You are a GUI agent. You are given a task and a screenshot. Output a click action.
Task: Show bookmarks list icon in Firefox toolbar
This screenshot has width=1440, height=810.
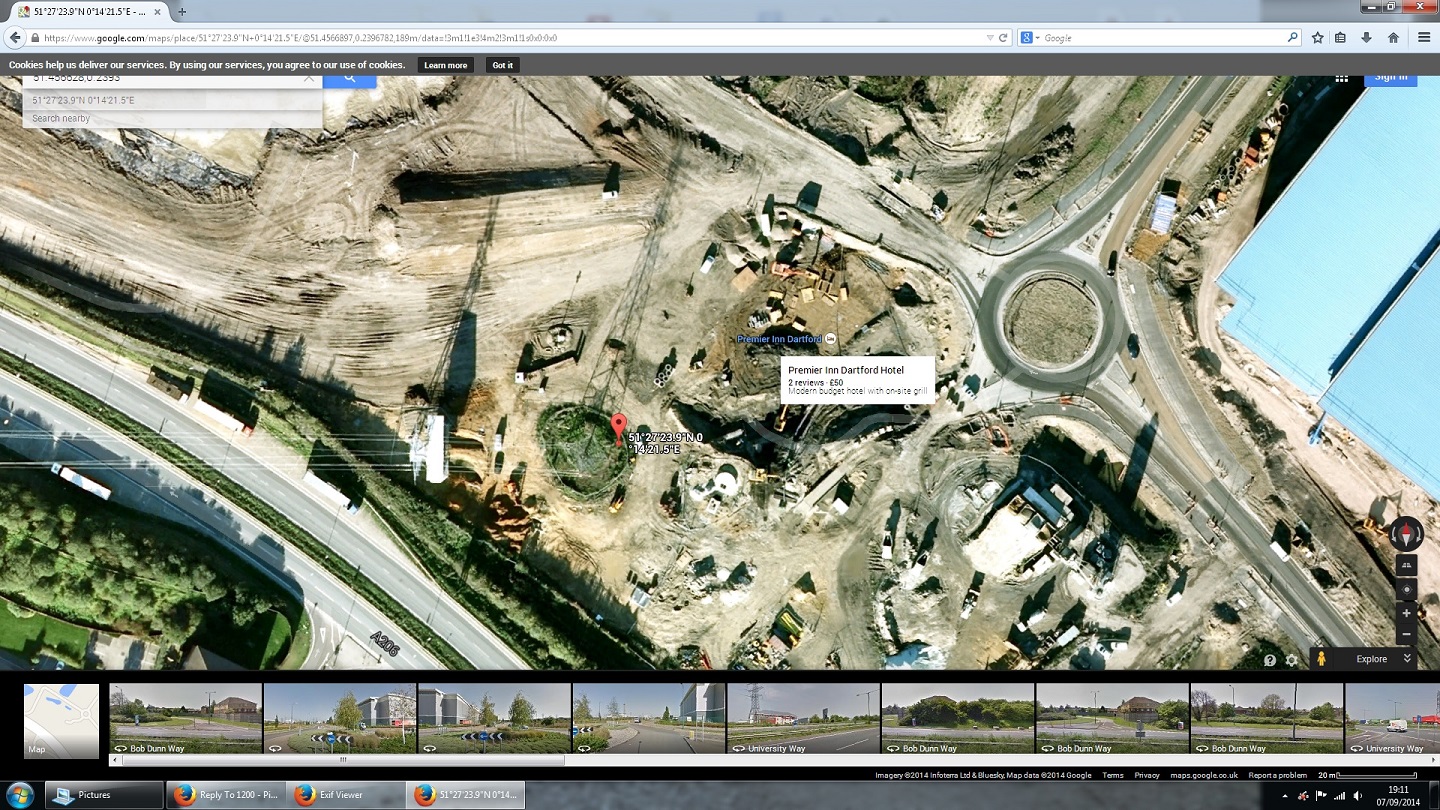point(1341,38)
